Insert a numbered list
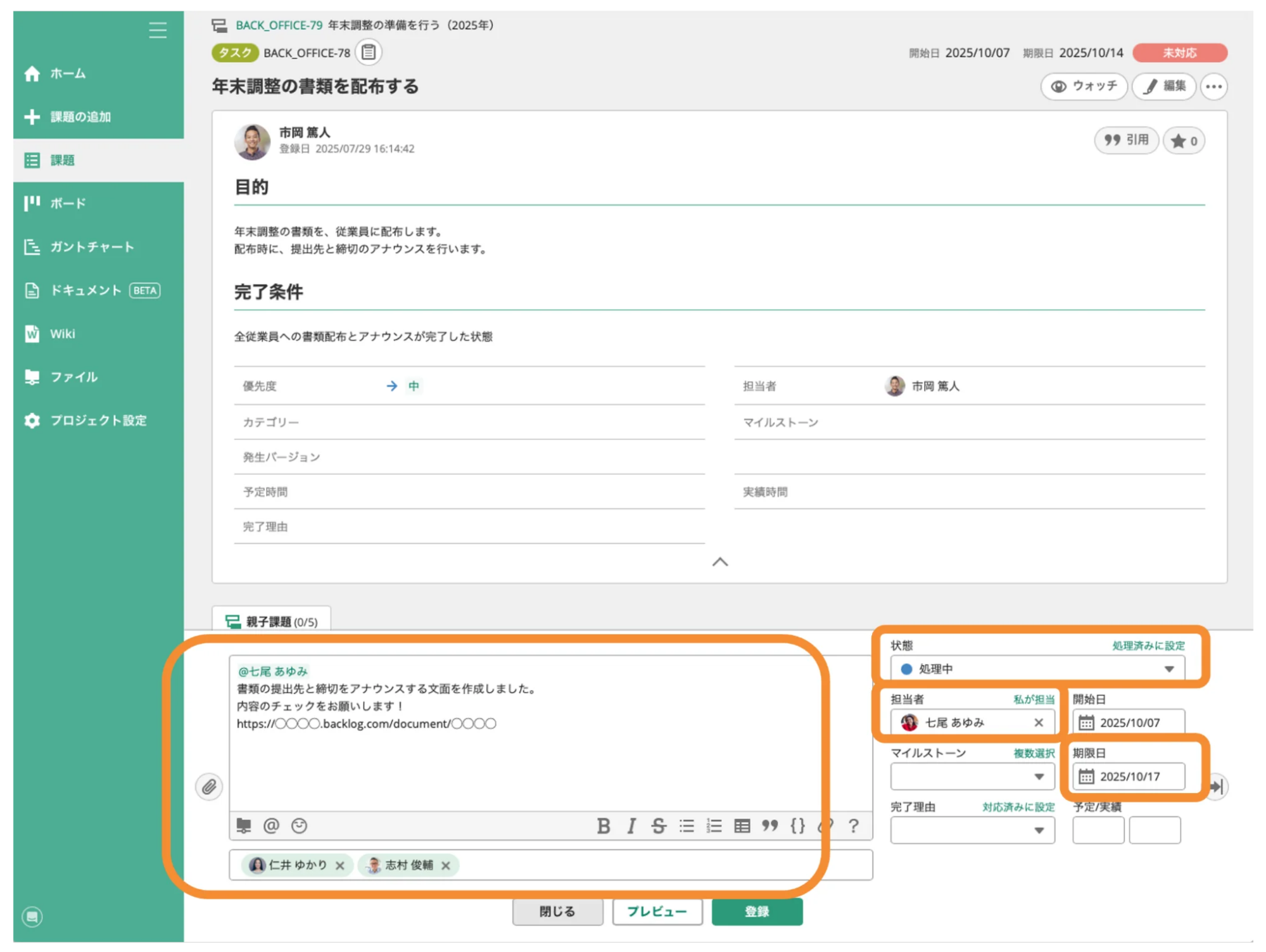1266x952 pixels. tap(714, 826)
